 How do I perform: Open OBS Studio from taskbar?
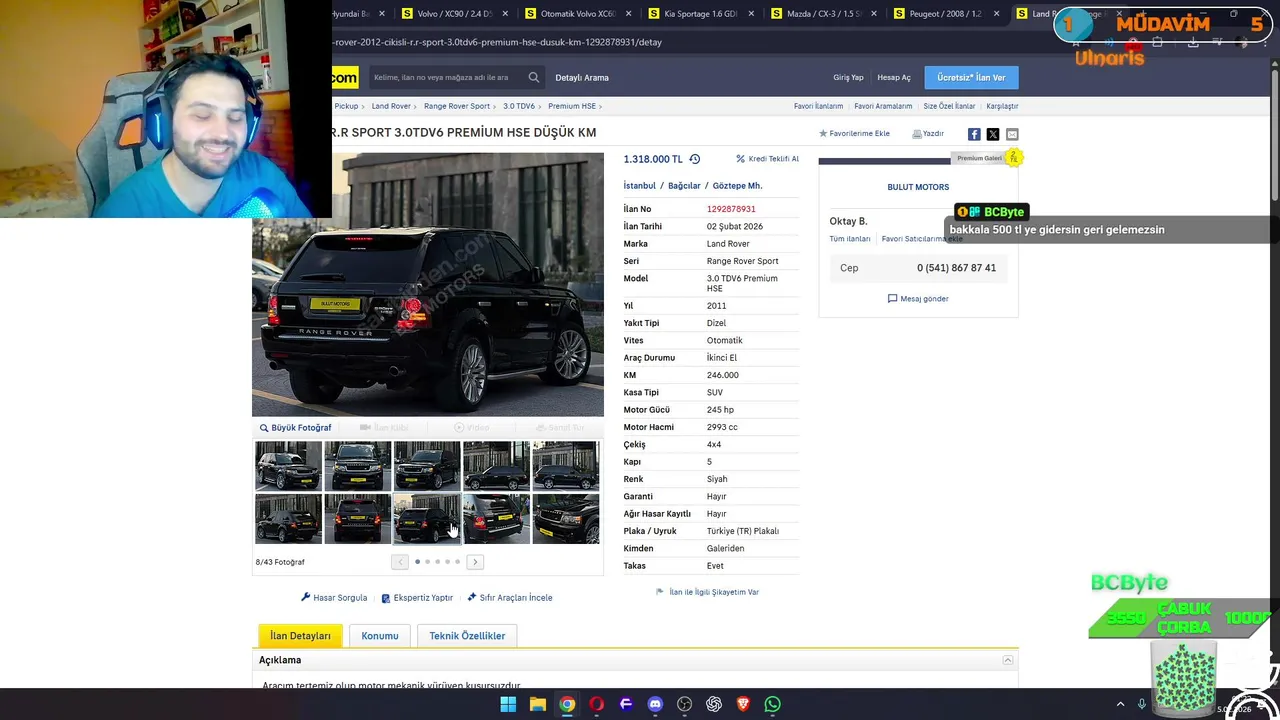pos(685,704)
